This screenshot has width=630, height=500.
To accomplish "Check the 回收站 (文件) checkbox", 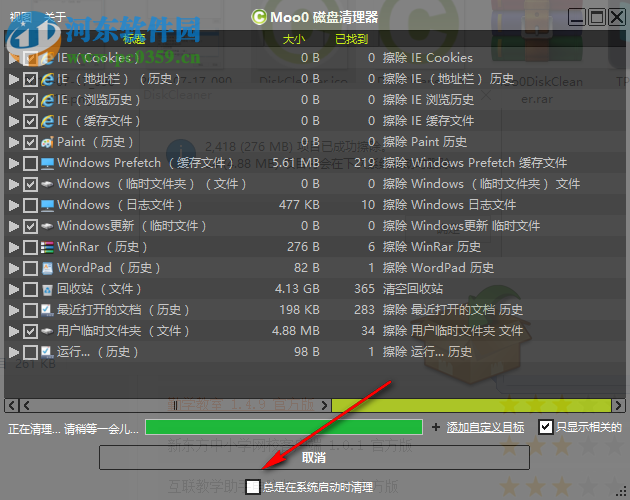I will point(30,289).
